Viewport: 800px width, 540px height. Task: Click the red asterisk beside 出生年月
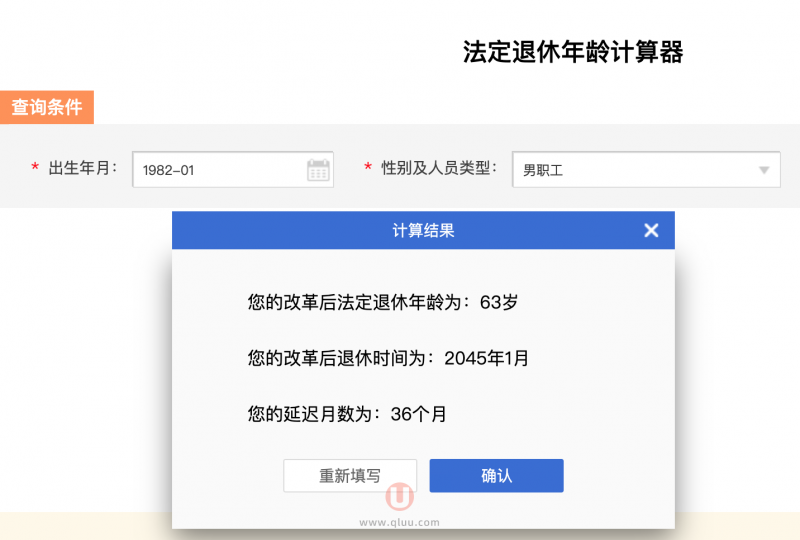point(35,169)
